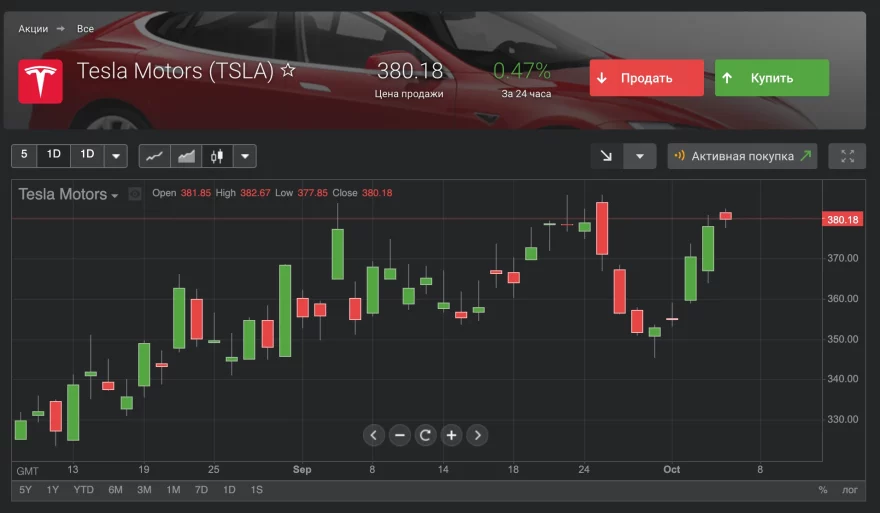Select 1D time range at bottom
This screenshot has height=513, width=880.
pos(230,490)
